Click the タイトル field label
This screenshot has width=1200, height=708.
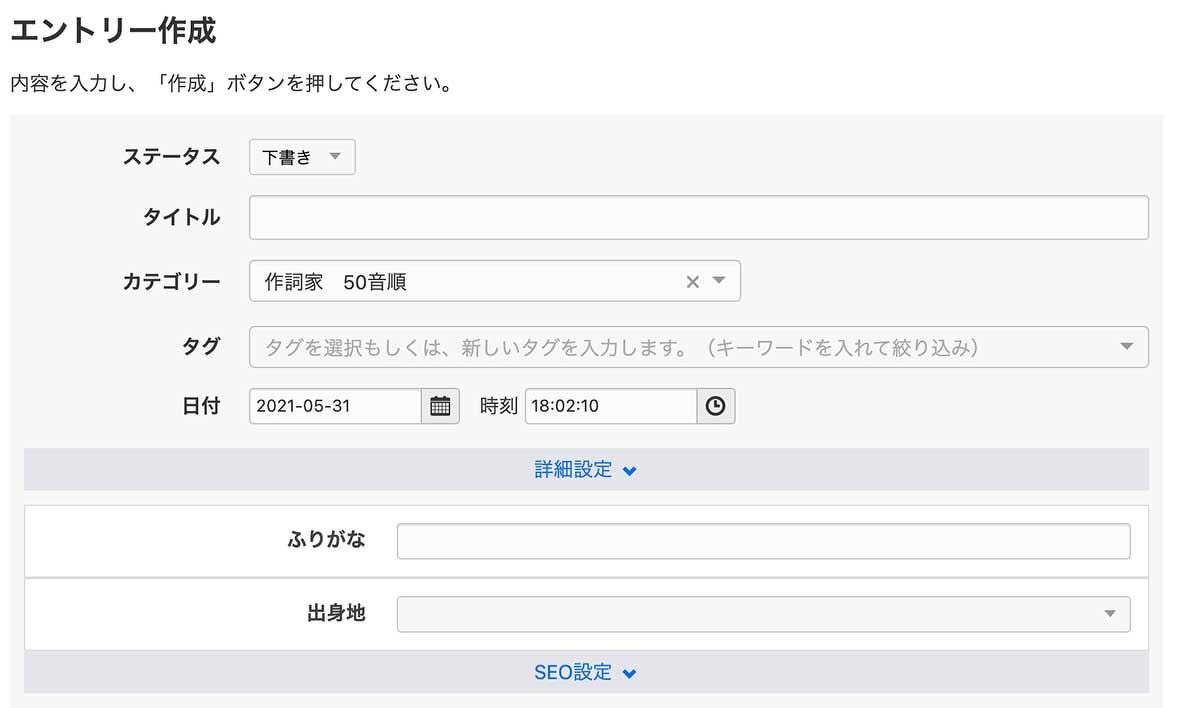182,218
